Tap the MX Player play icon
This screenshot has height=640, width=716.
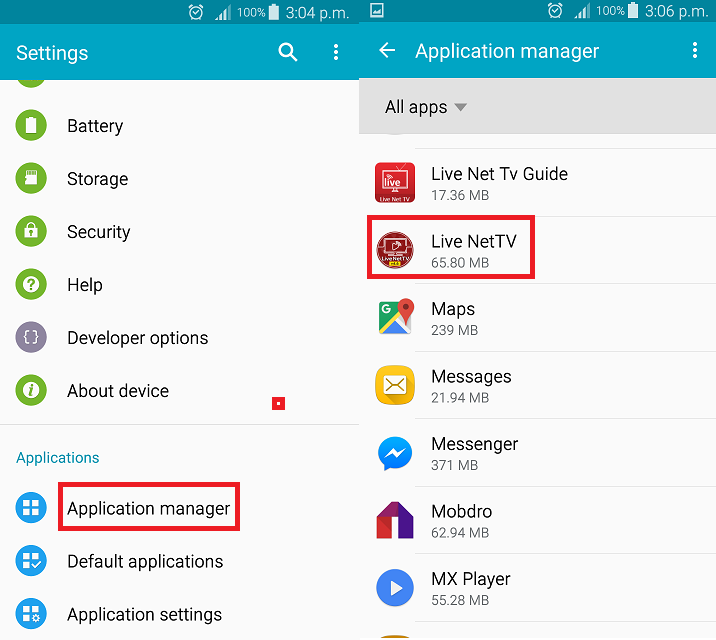(395, 588)
